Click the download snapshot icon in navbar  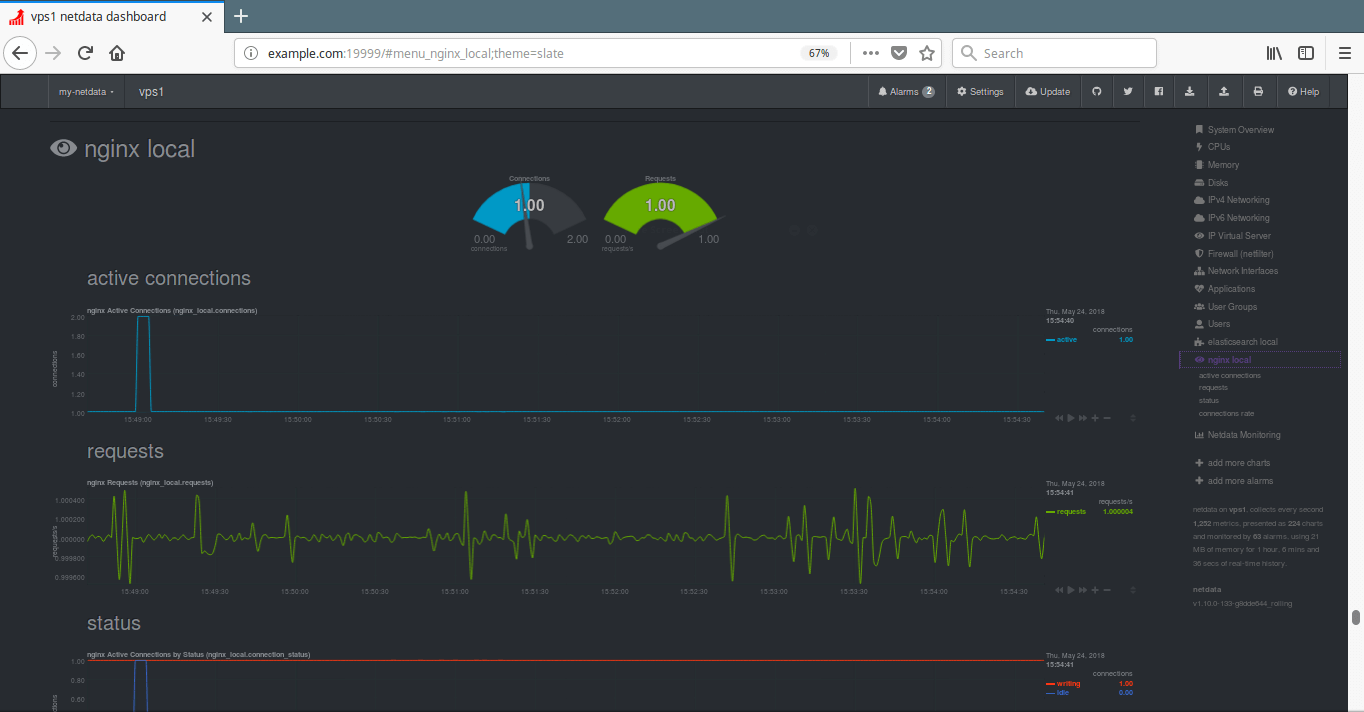[1190, 92]
